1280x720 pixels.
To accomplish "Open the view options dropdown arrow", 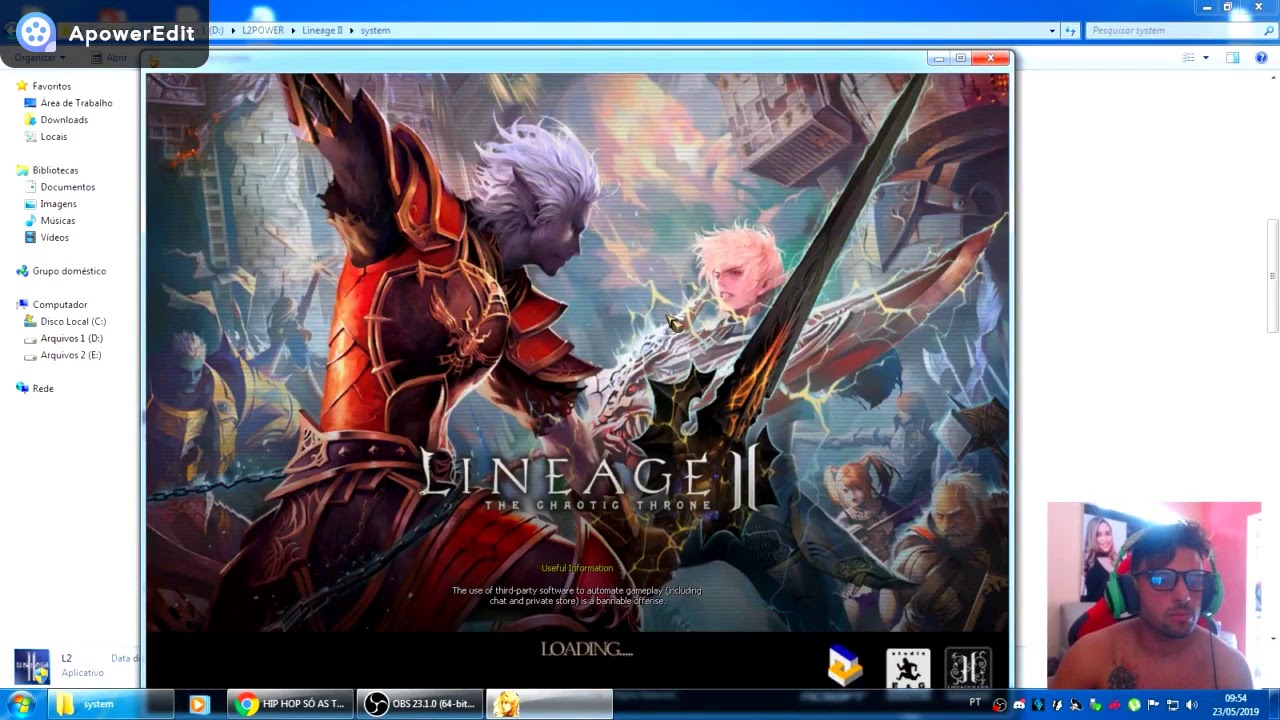I will click(x=1205, y=58).
